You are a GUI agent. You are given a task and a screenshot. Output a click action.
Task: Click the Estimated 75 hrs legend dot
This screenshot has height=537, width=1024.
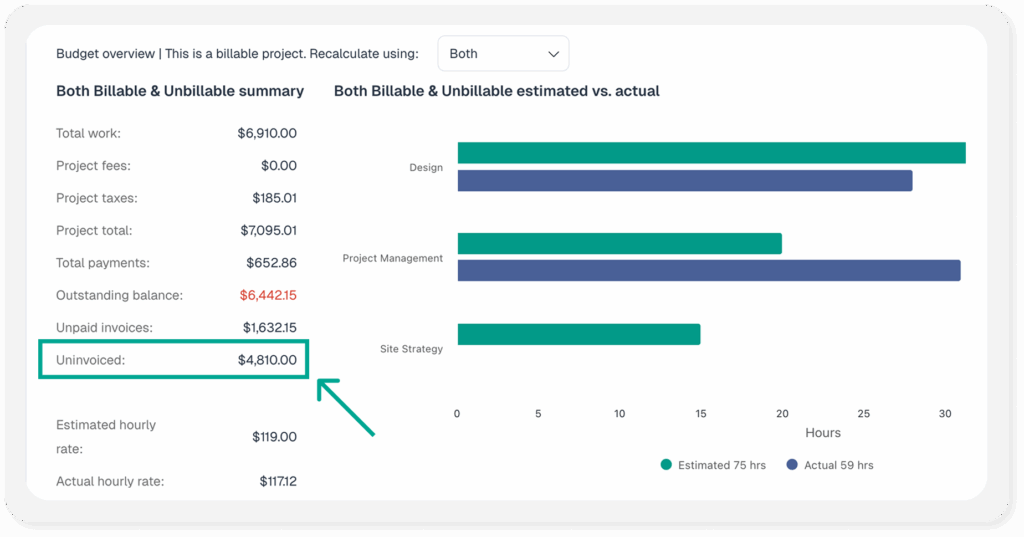pyautogui.click(x=666, y=465)
